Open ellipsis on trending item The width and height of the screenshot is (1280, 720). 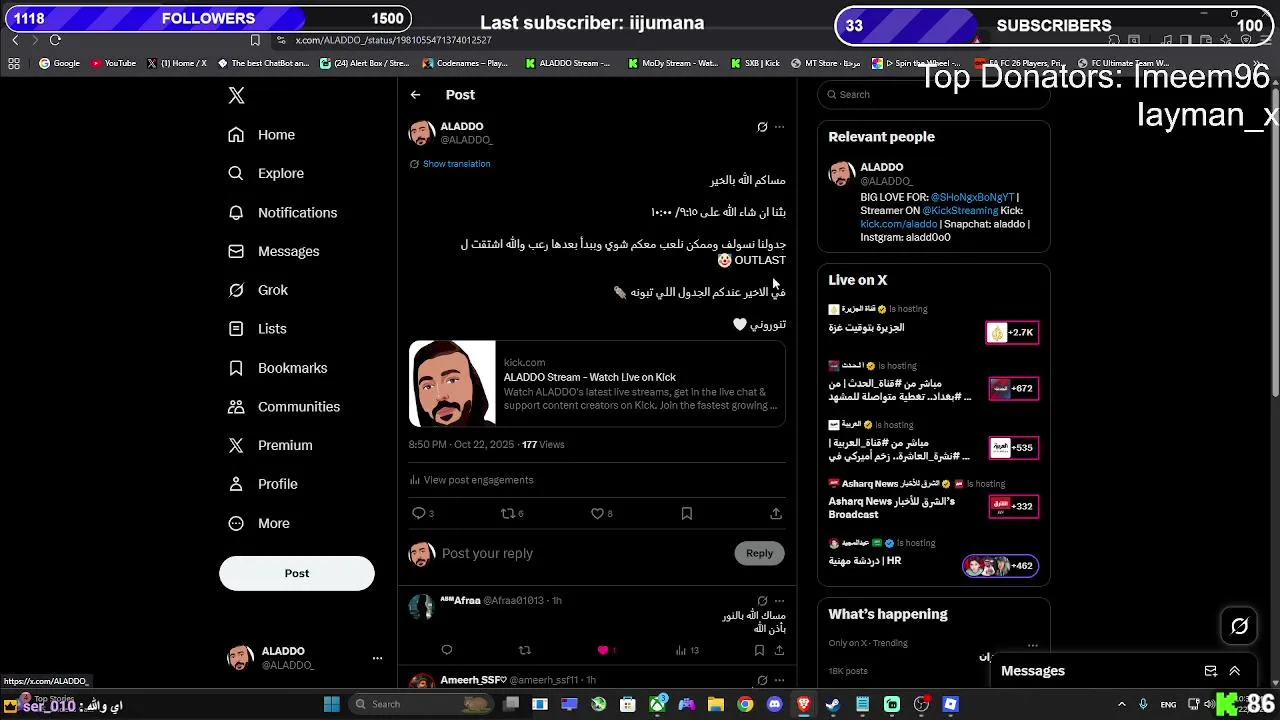pos(1033,645)
